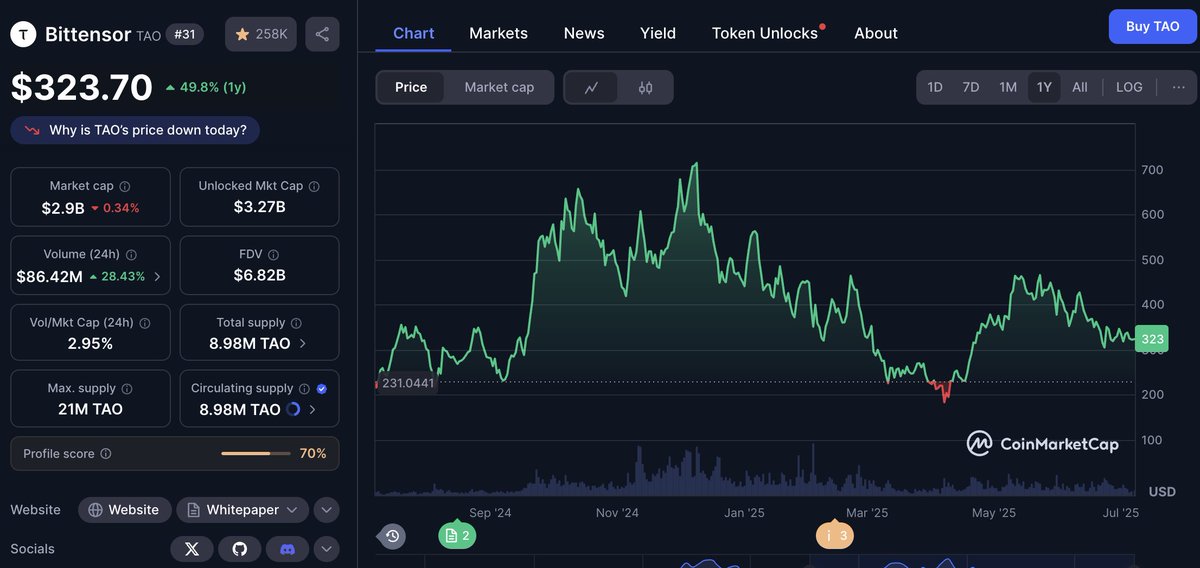Expand Volume (24h) details chevron
Viewport: 1200px width, 568px height.
coord(157,277)
